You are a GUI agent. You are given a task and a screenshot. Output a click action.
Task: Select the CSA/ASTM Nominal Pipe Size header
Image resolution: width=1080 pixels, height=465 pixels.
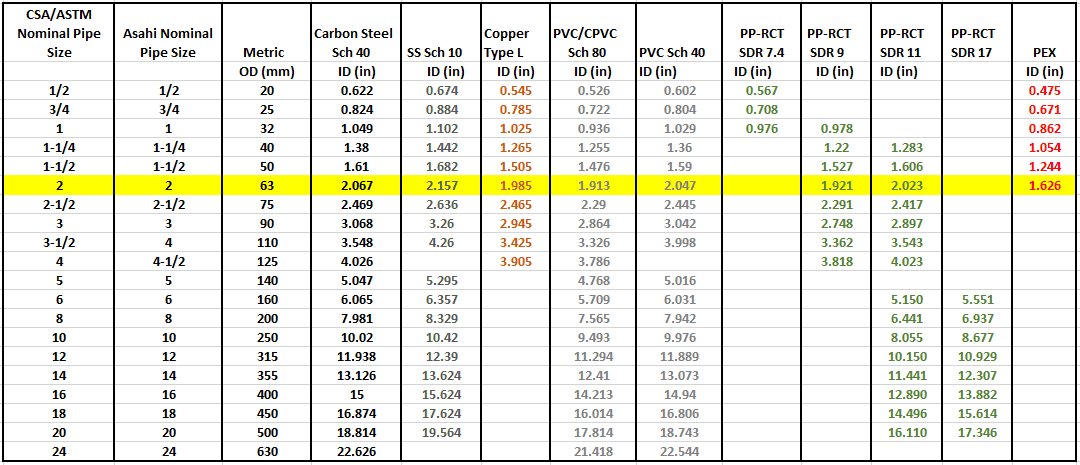(58, 32)
